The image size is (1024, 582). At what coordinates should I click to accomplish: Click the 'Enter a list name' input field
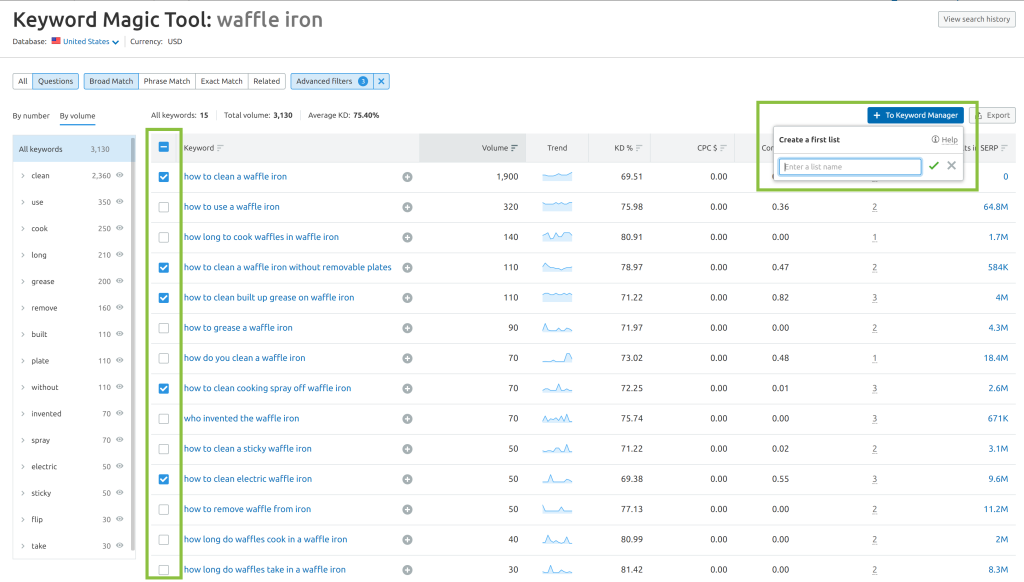[850, 167]
